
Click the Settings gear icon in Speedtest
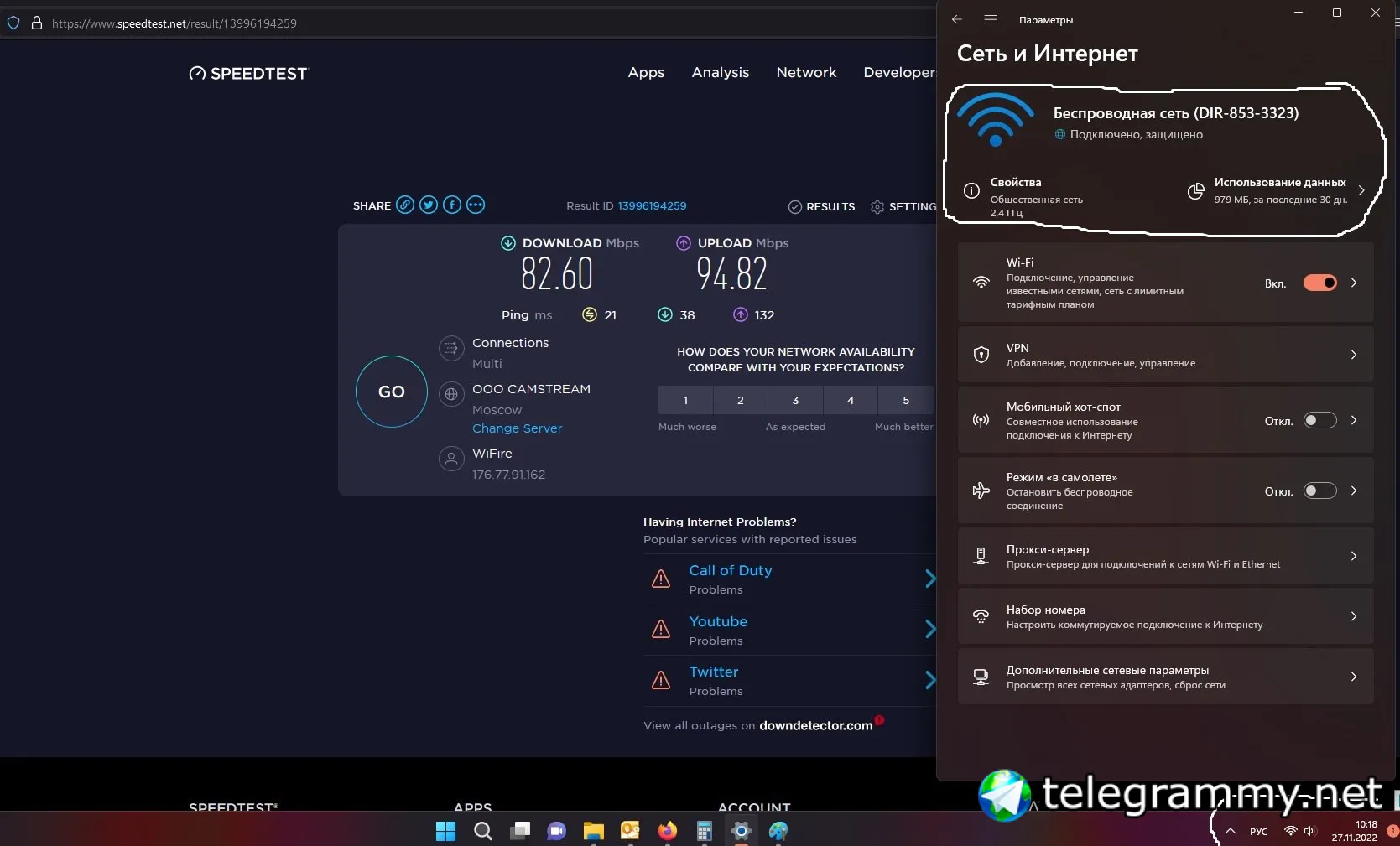[x=877, y=207]
